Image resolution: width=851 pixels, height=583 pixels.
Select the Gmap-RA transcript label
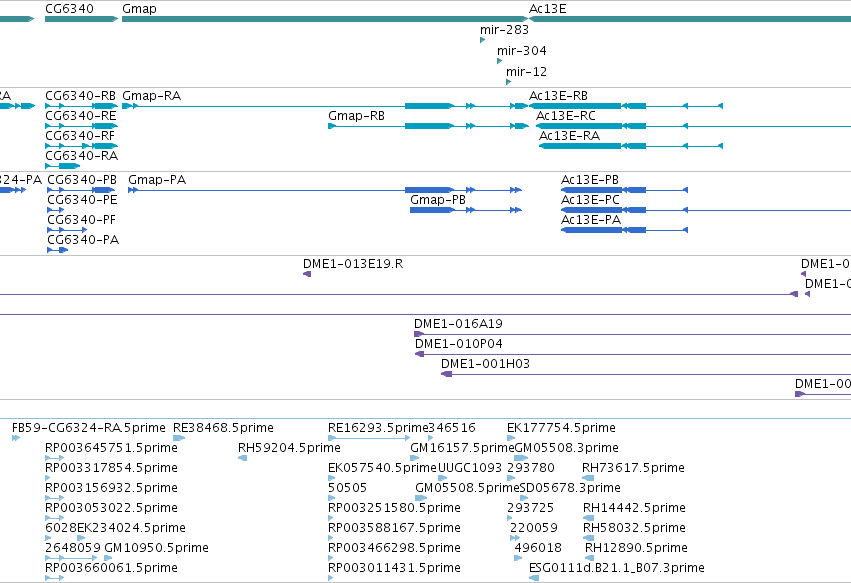coord(151,96)
